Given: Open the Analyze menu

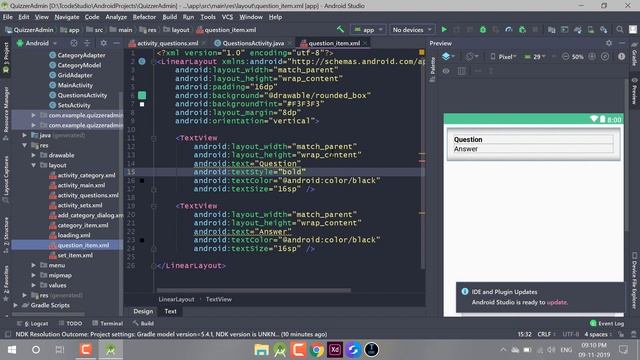Looking at the screenshot, I should click(x=116, y=17).
